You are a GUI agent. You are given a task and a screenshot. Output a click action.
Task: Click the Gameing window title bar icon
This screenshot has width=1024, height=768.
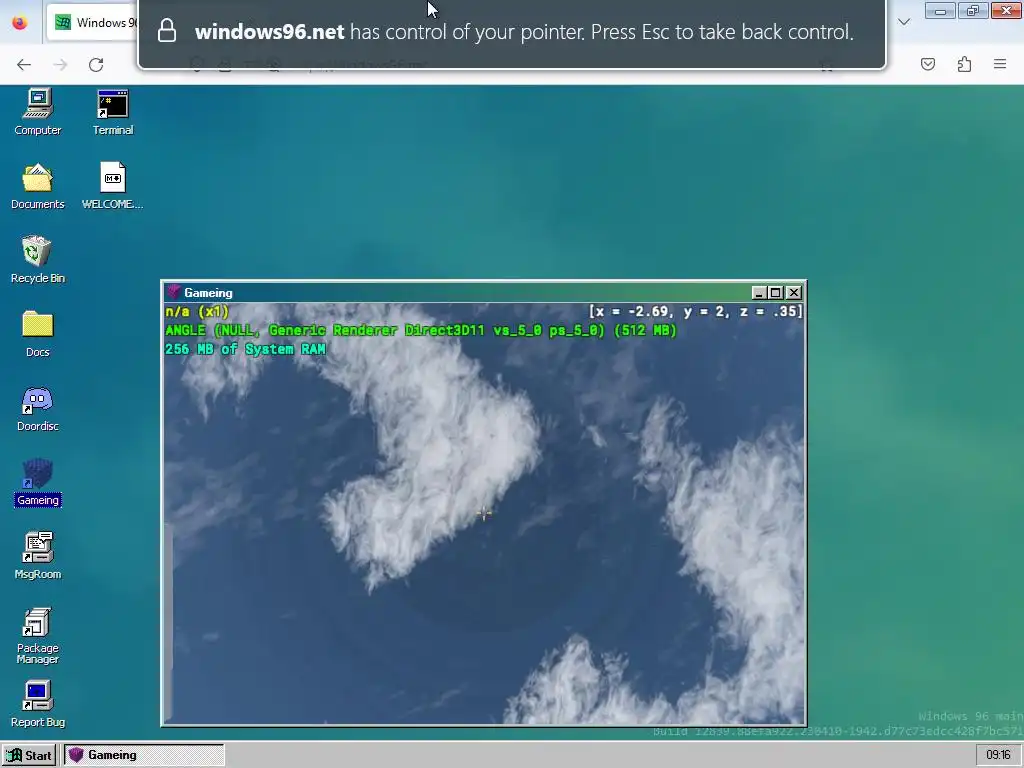tap(174, 292)
